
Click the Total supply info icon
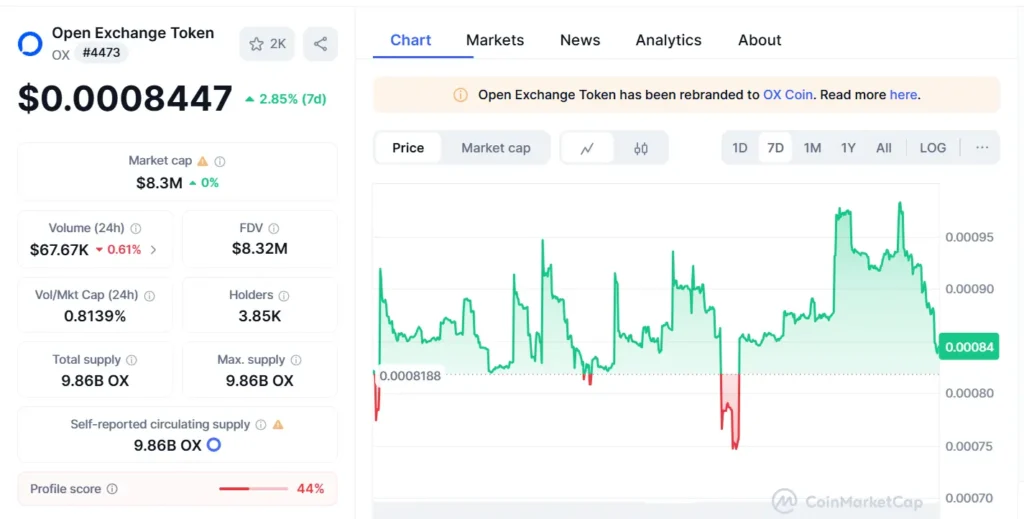[x=131, y=360]
